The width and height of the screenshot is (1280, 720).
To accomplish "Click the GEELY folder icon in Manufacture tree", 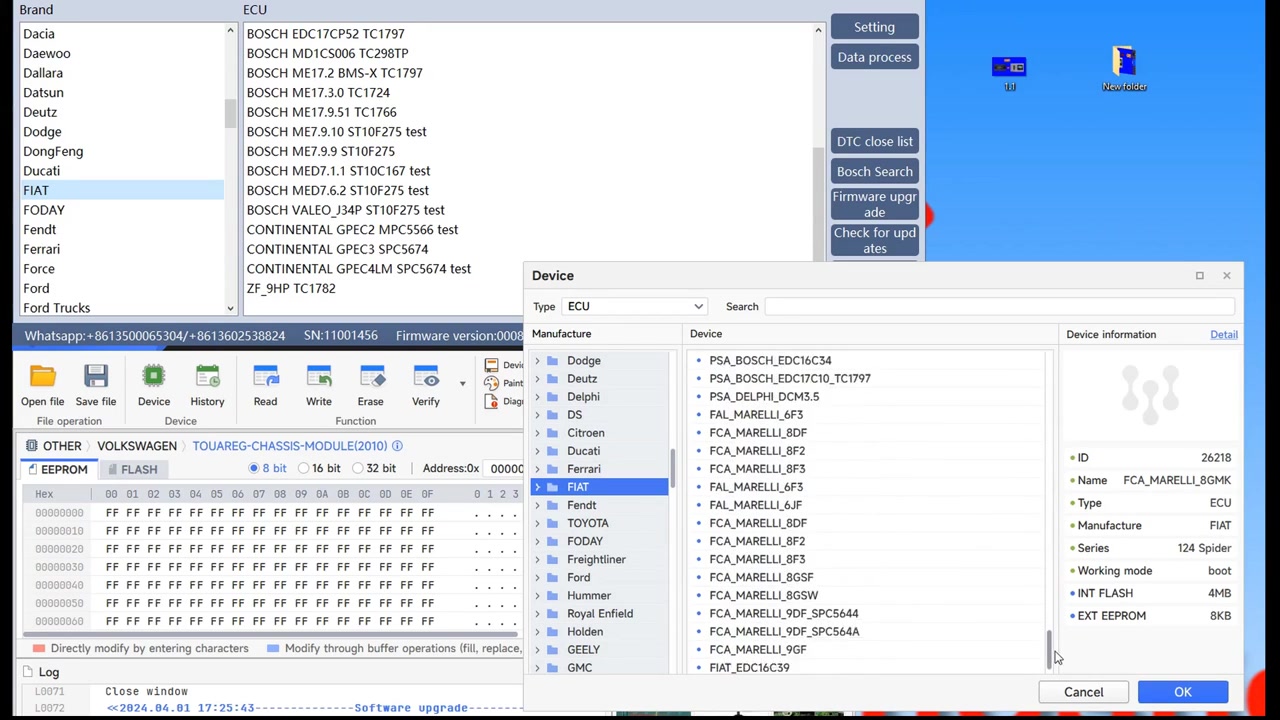I will (x=553, y=649).
